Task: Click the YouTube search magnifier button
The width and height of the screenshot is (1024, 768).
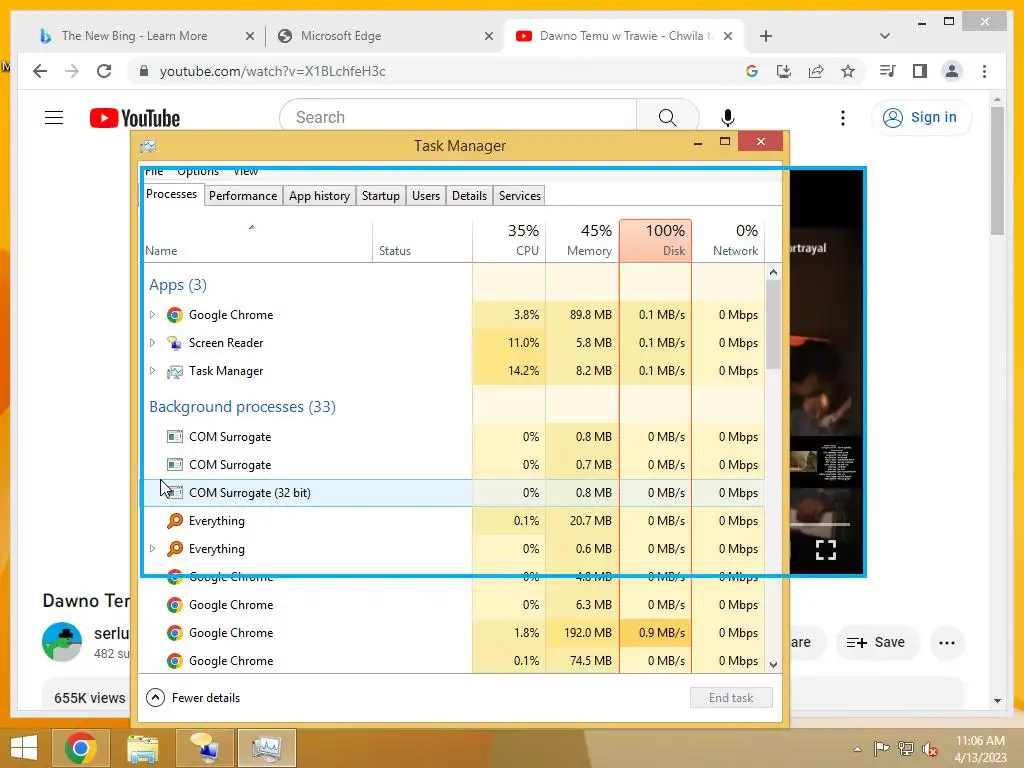Action: [667, 118]
